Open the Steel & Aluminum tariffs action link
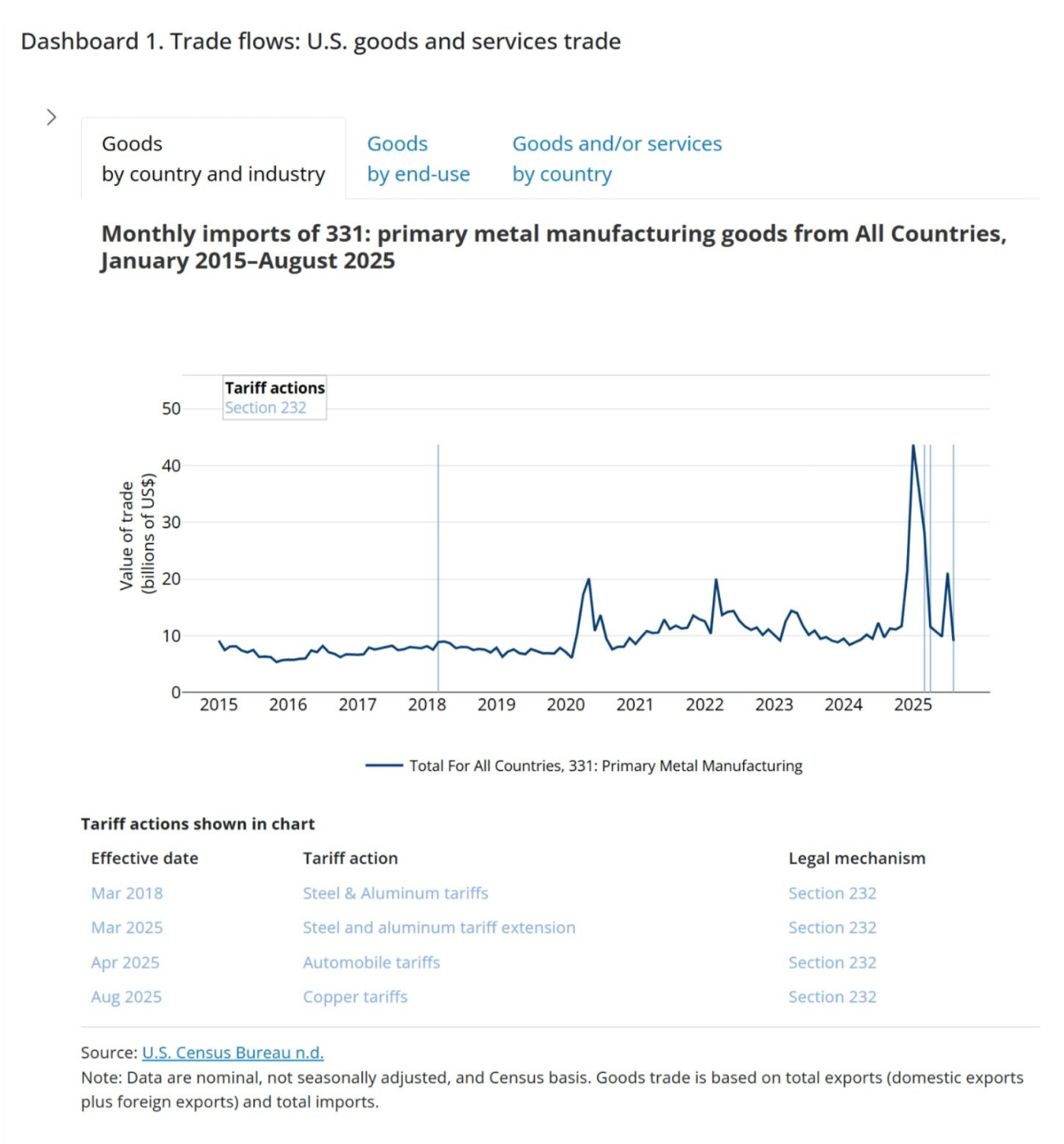Screen dimensions: 1064x1144 395,892
